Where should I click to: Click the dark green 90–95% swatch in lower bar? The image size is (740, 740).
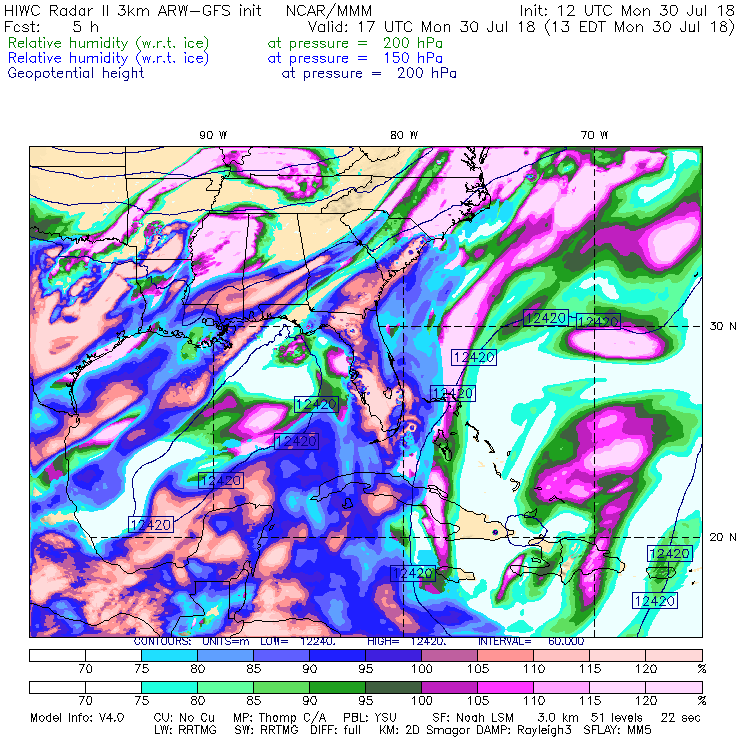[337, 687]
